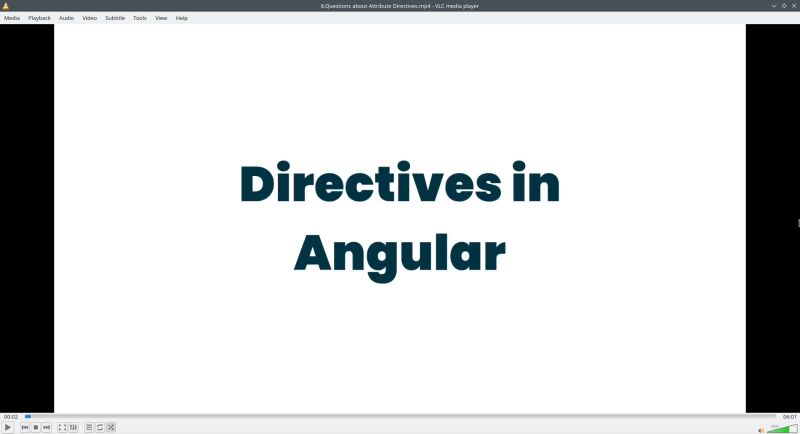
Task: Open the View menu
Action: [x=161, y=18]
